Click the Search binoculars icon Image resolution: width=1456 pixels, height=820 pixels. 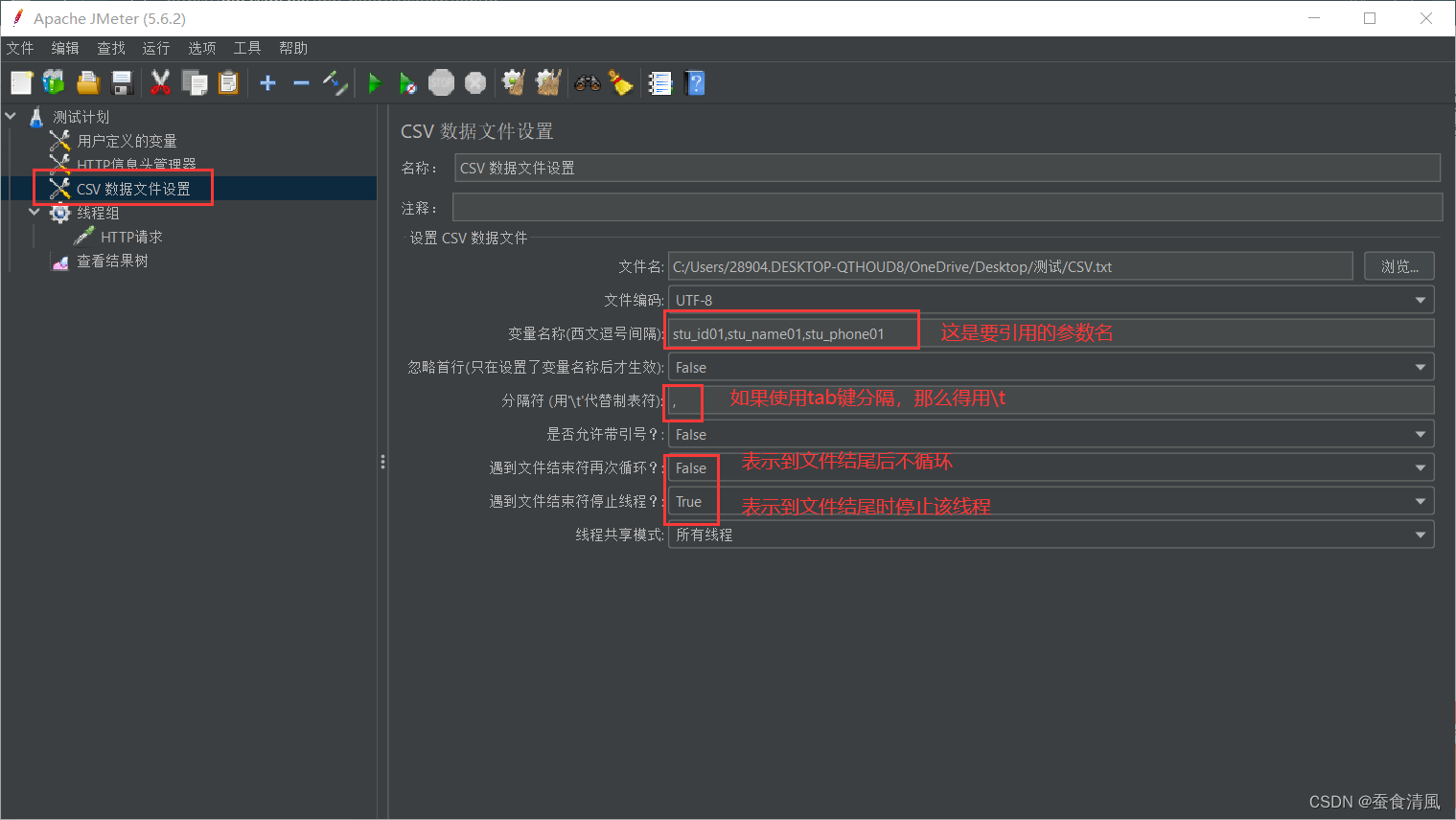(588, 83)
